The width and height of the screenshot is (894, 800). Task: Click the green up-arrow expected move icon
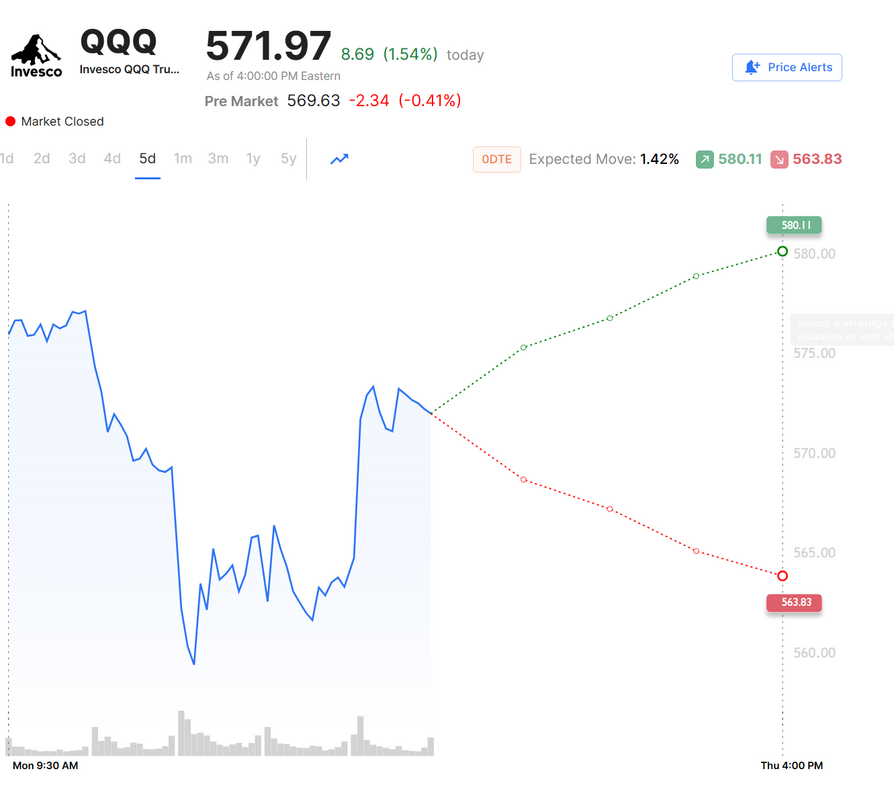[x=705, y=159]
